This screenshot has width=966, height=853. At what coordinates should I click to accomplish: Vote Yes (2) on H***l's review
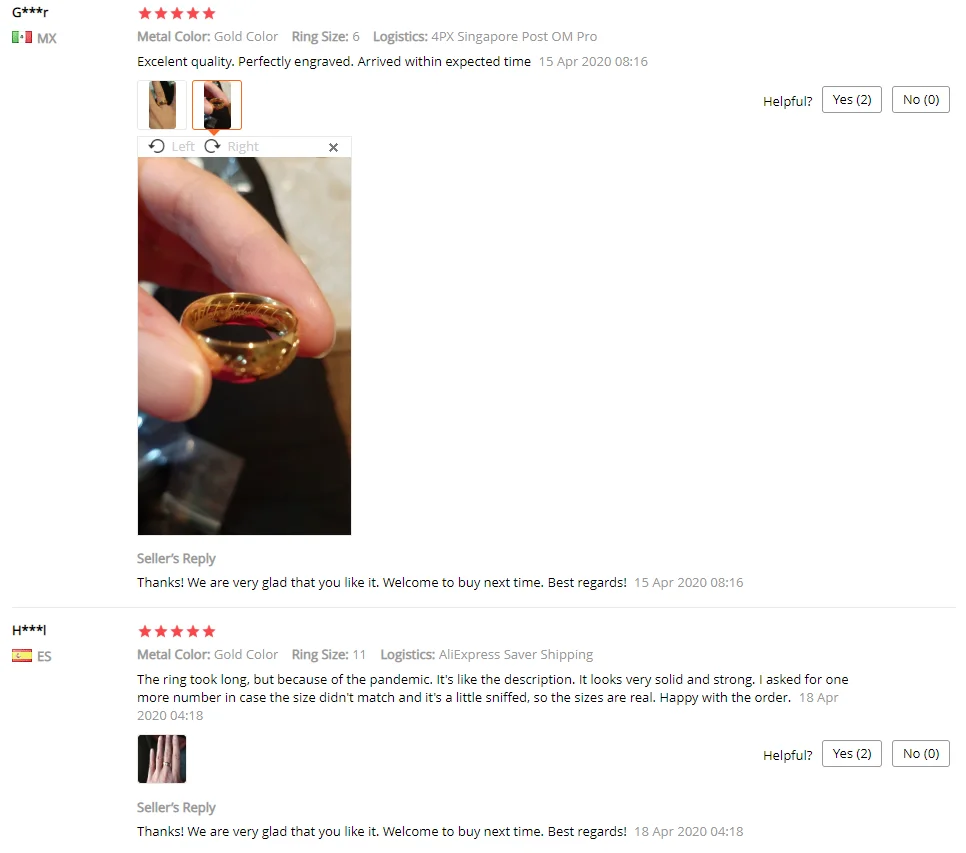click(852, 754)
